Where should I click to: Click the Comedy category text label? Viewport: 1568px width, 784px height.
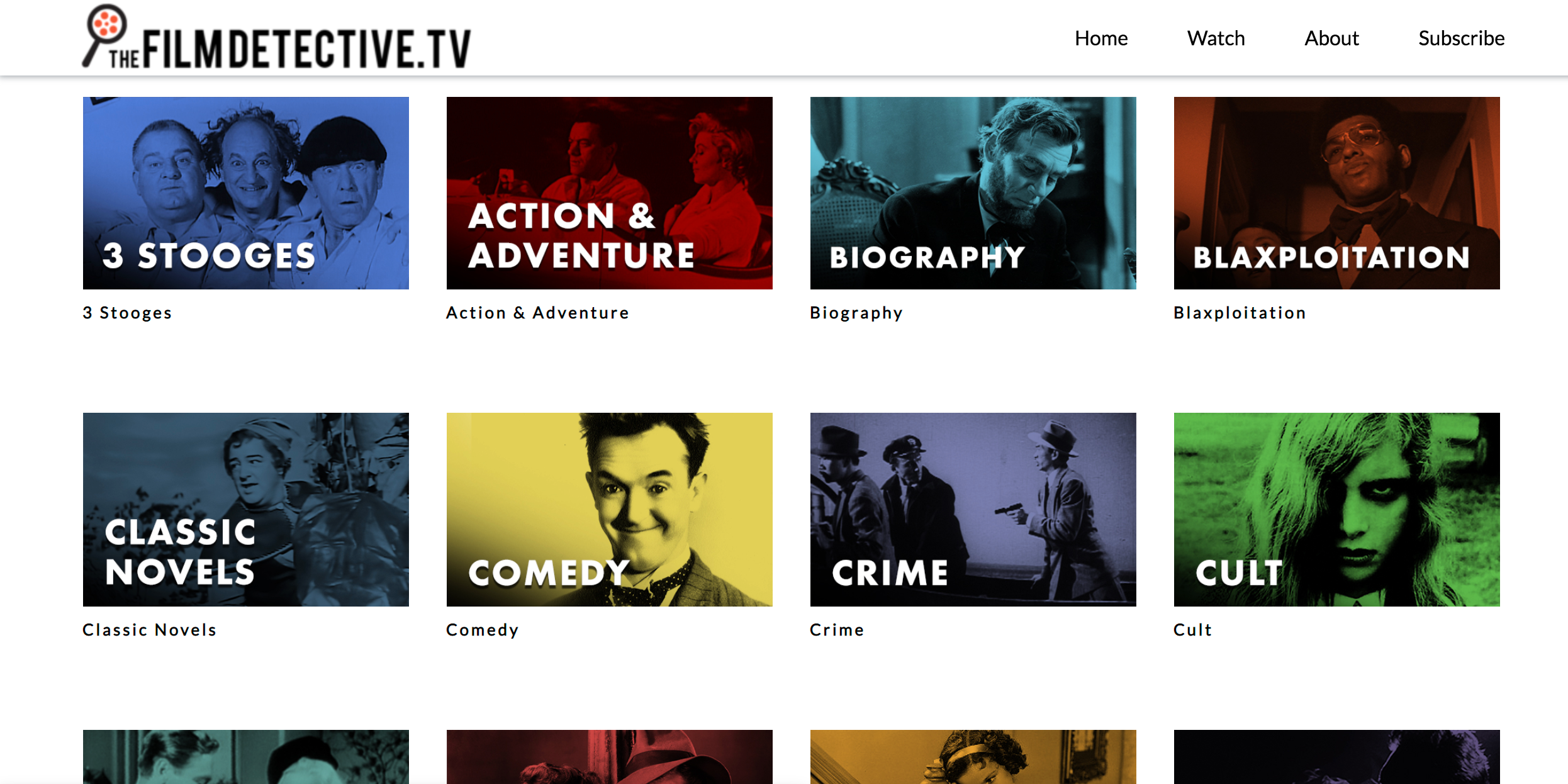pos(483,629)
